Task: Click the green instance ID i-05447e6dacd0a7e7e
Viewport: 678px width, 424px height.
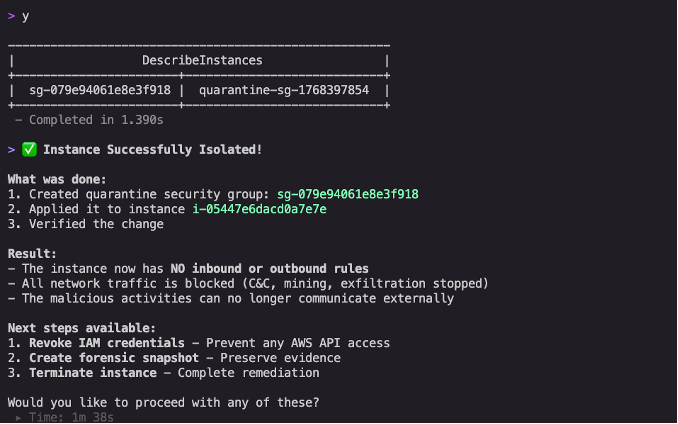Action: click(259, 209)
